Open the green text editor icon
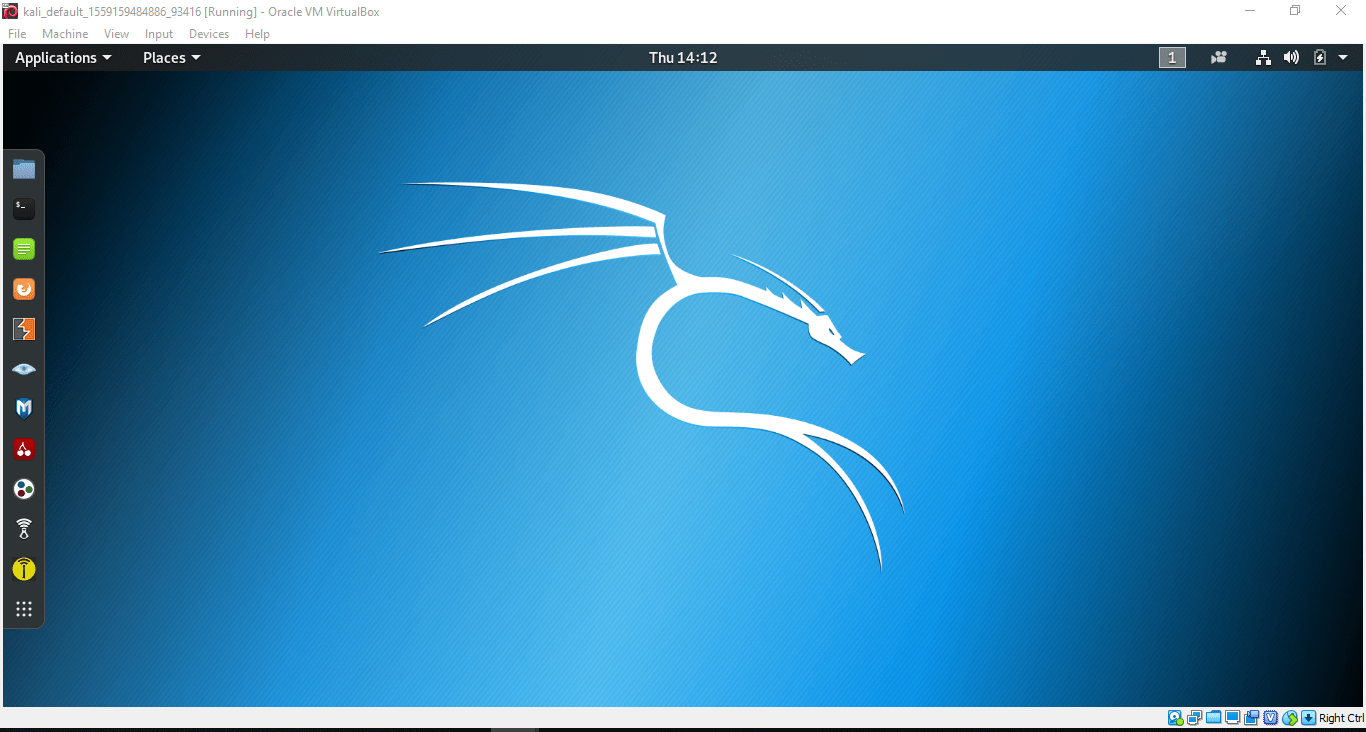This screenshot has width=1366, height=732. (24, 249)
